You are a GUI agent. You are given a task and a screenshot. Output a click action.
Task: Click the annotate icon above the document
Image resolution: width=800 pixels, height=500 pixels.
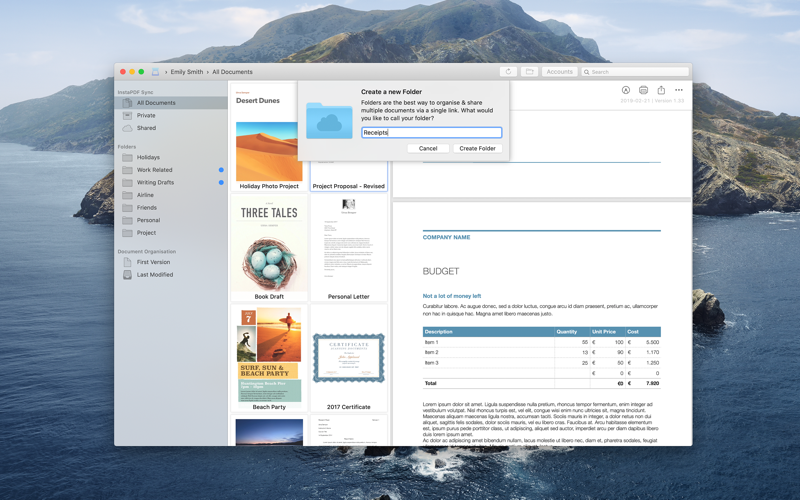626,90
